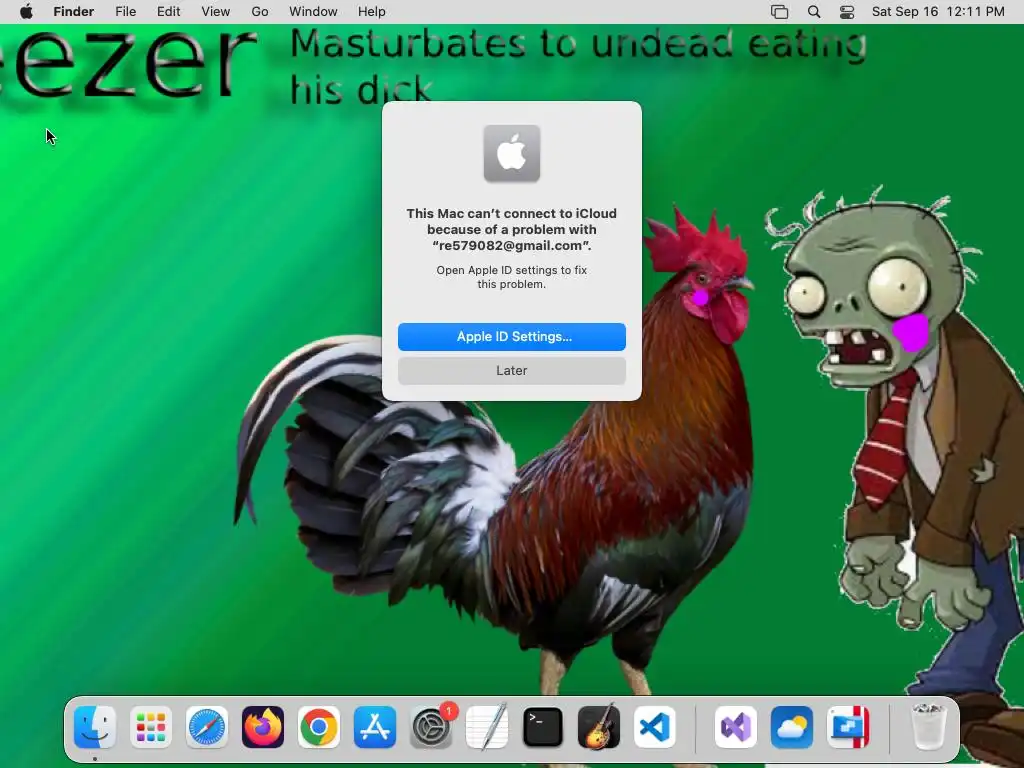Click the date and time clock
This screenshot has height=768, width=1024.
(x=938, y=12)
